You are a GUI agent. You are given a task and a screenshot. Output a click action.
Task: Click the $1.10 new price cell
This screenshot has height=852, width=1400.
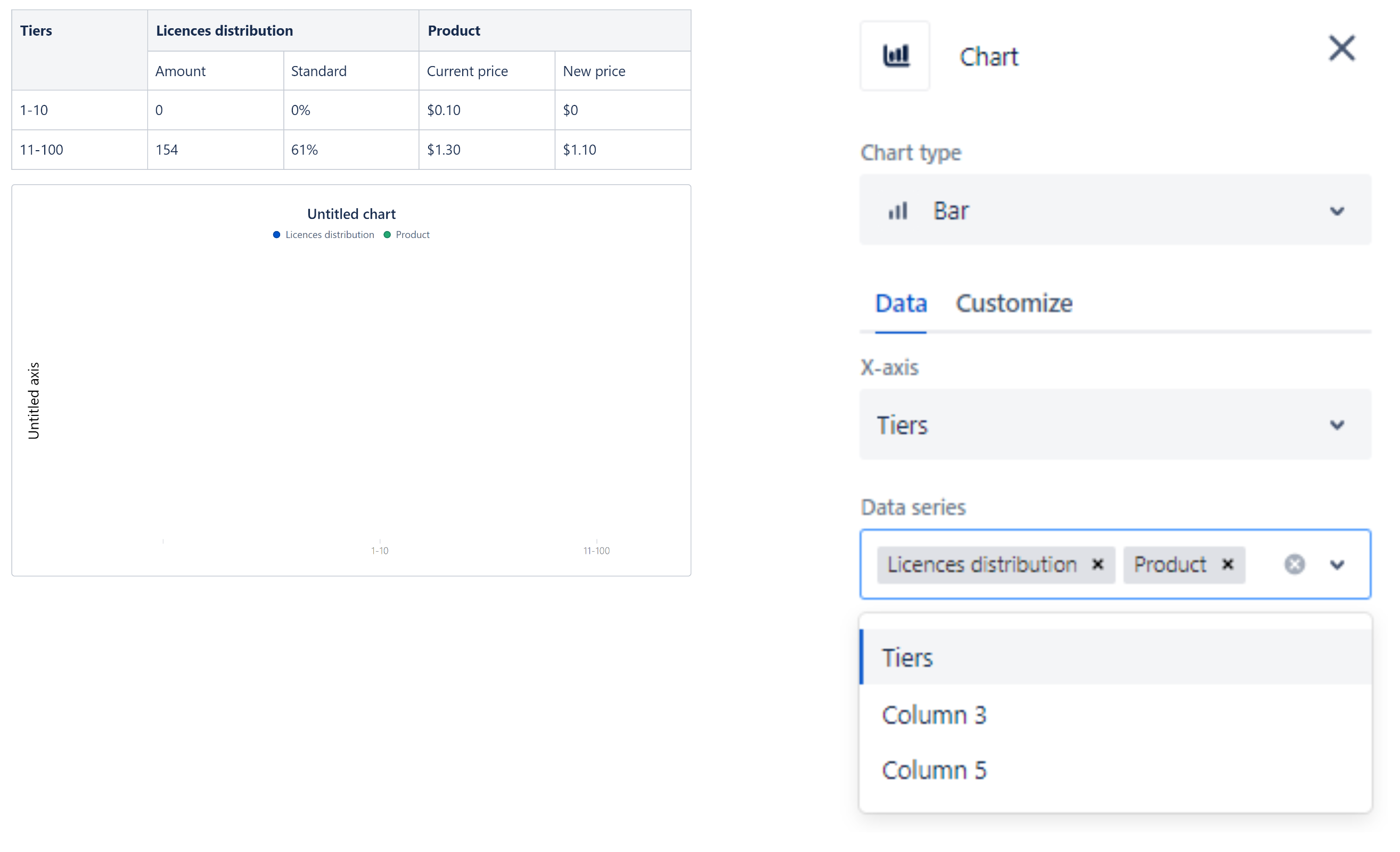pyautogui.click(x=623, y=150)
